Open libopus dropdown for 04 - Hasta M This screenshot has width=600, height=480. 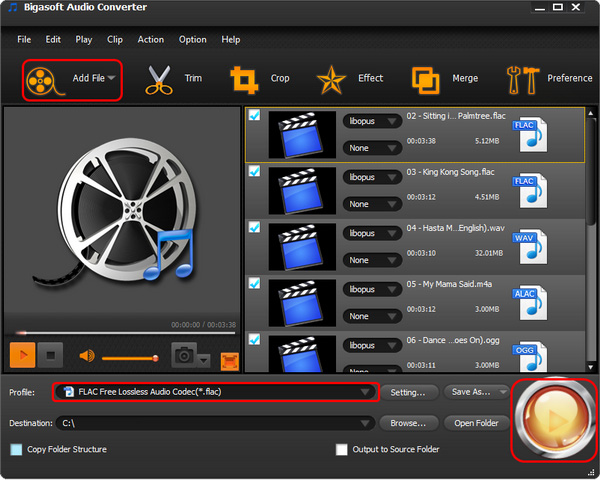point(372,233)
